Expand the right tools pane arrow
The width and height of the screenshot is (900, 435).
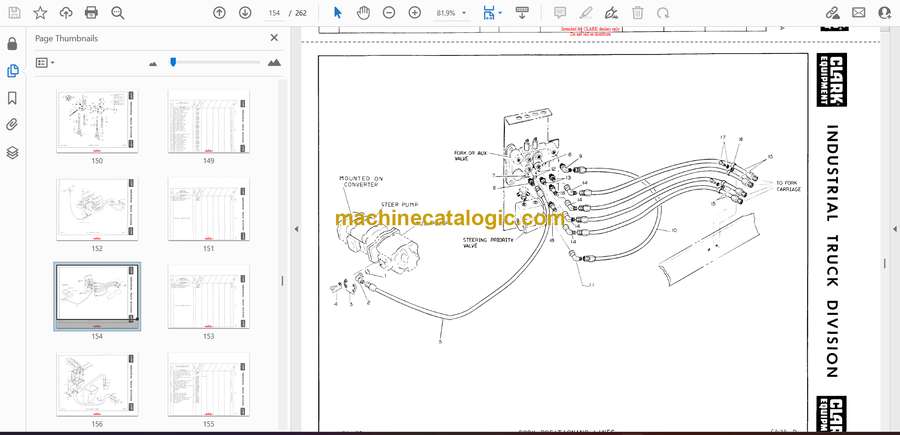click(x=894, y=229)
